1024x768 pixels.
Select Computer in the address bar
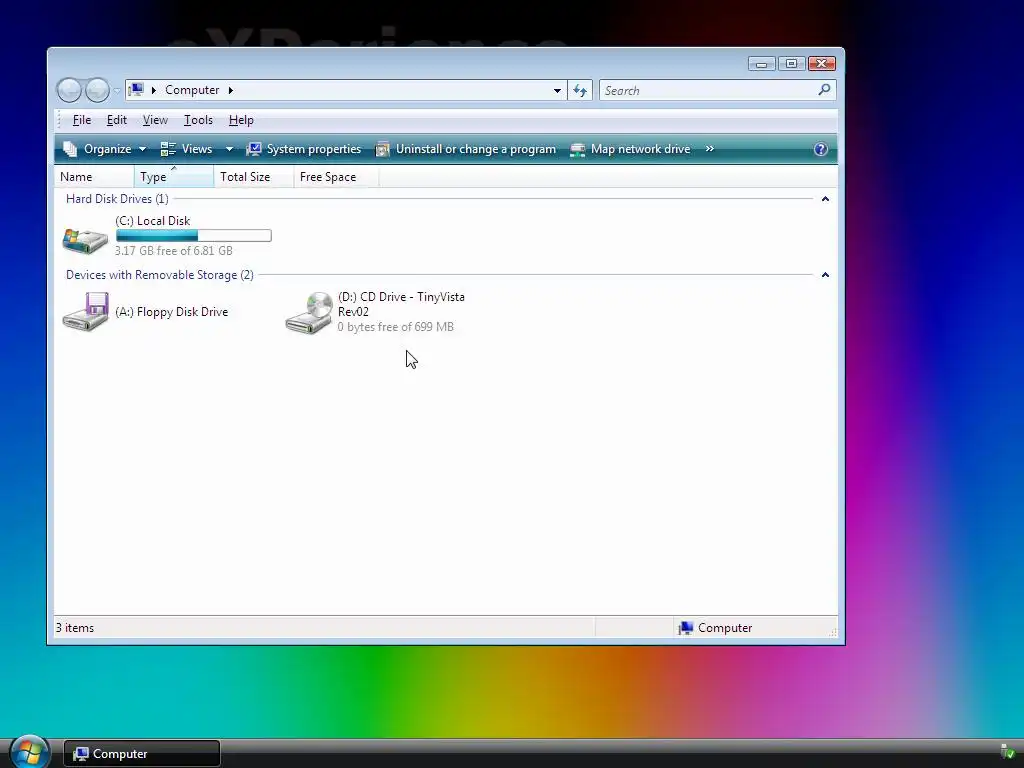[192, 90]
